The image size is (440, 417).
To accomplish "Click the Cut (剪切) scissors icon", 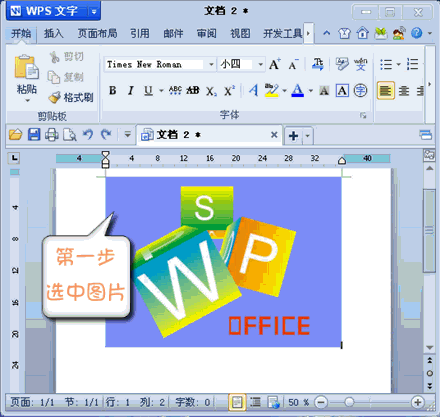I will (55, 57).
